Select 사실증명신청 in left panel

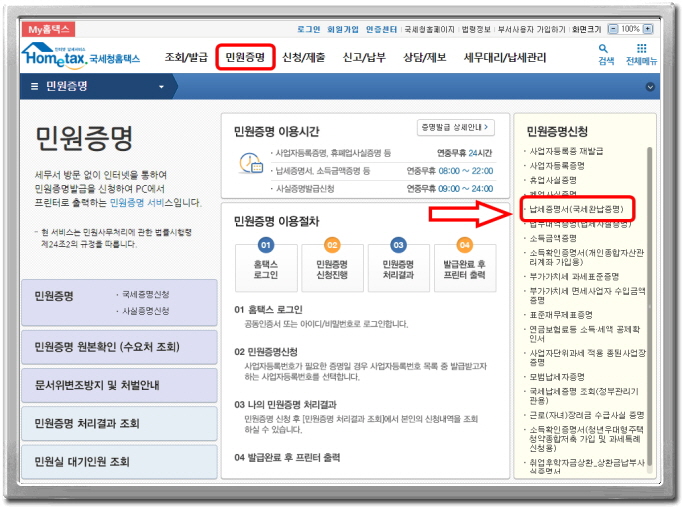tap(146, 311)
